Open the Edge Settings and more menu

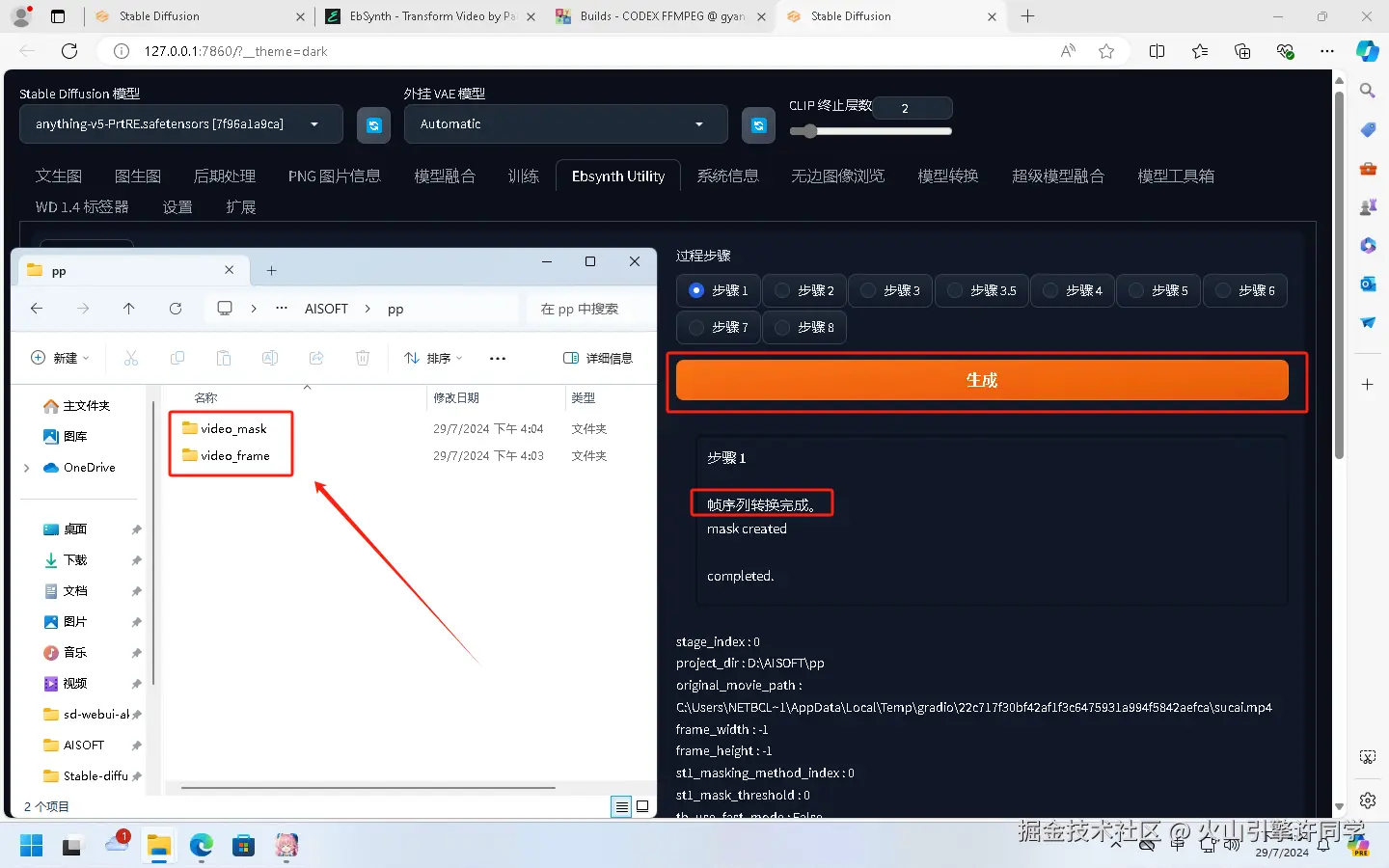[x=1327, y=51]
